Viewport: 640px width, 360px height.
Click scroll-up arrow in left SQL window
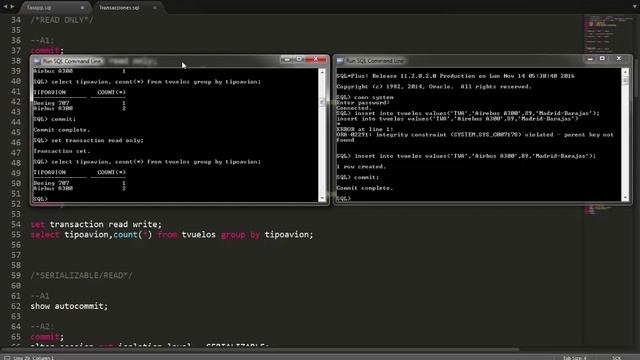[322, 72]
